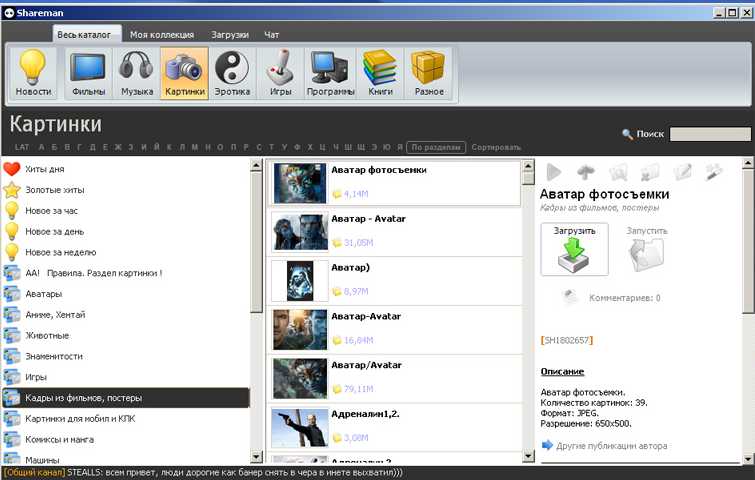
Task: Click the Аватар - Avatar thumbnail
Action: 299,232
